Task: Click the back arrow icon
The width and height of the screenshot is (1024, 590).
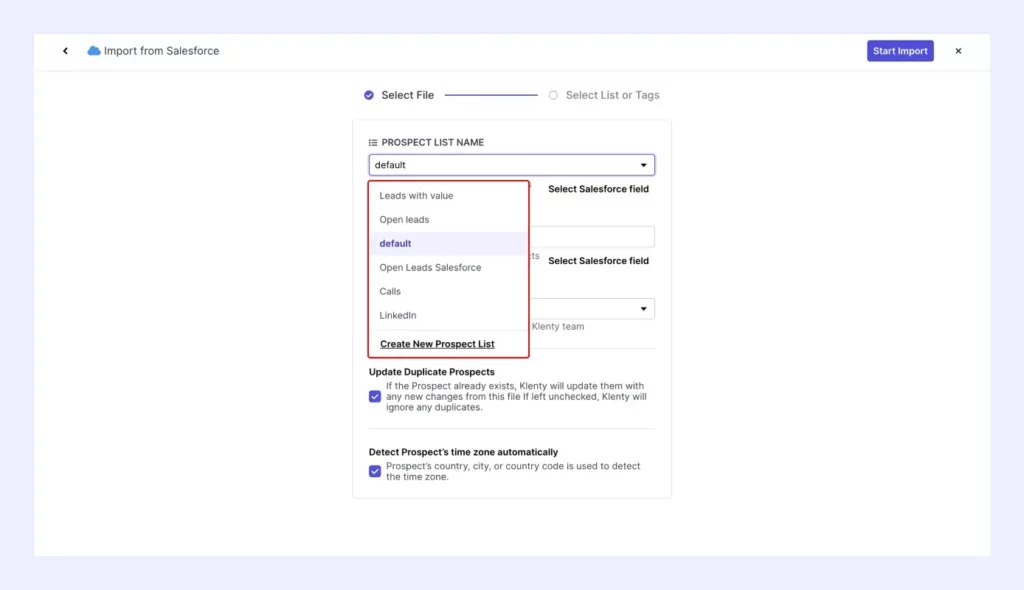Action: [x=65, y=51]
